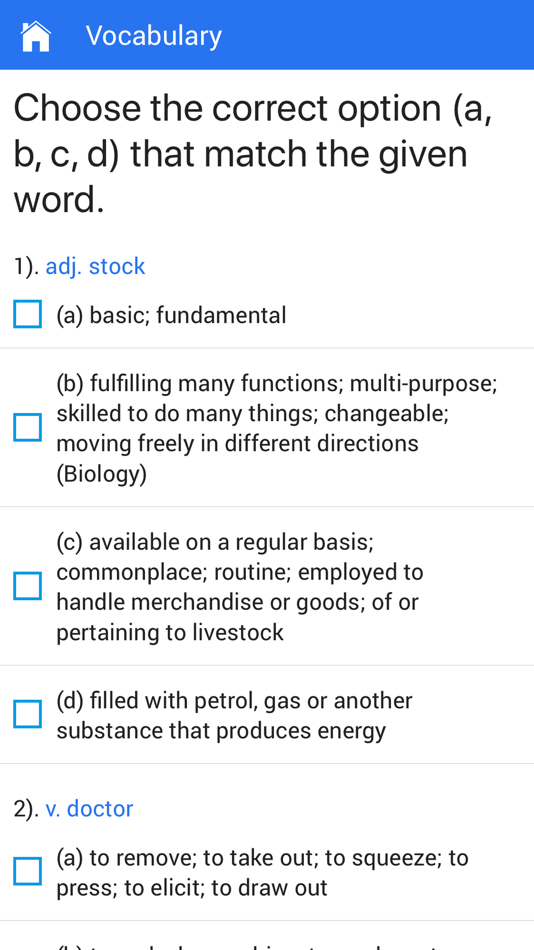Check the box for to remove; to take out
The height and width of the screenshot is (950, 534).
28,871
